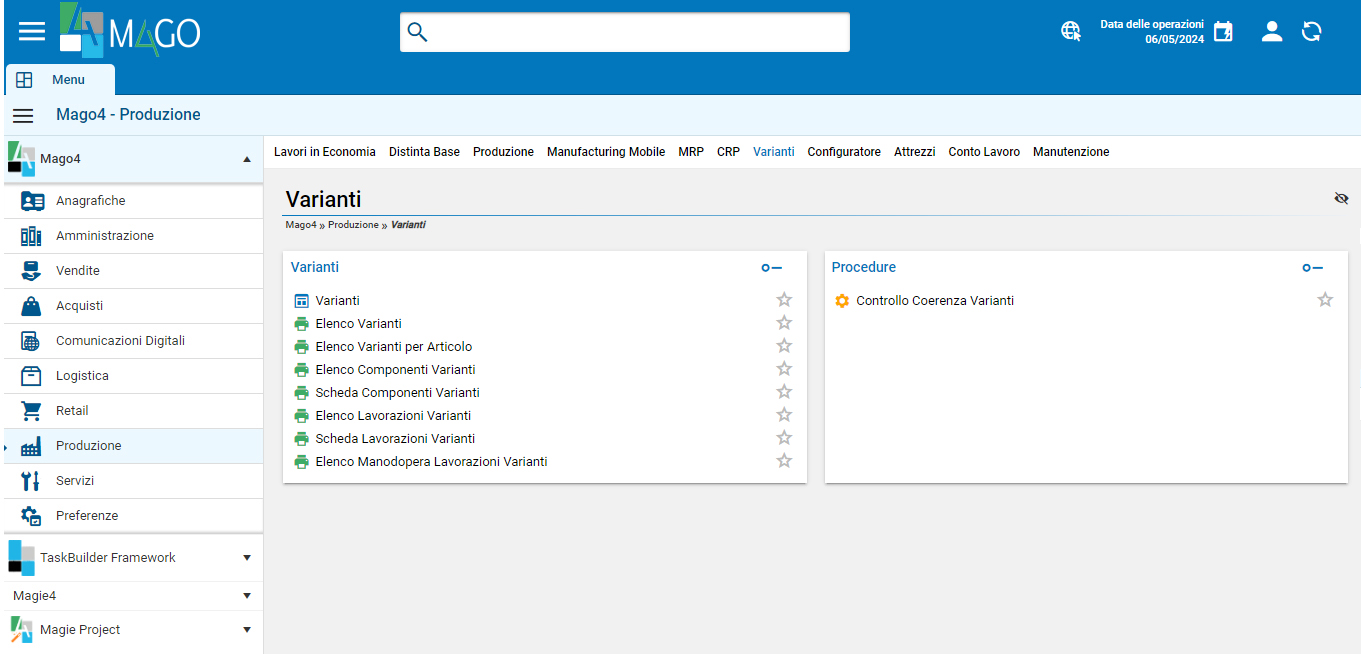Toggle the sidebar hamburger beside Mago4 - Produzione
The width and height of the screenshot is (1361, 654).
(x=23, y=115)
